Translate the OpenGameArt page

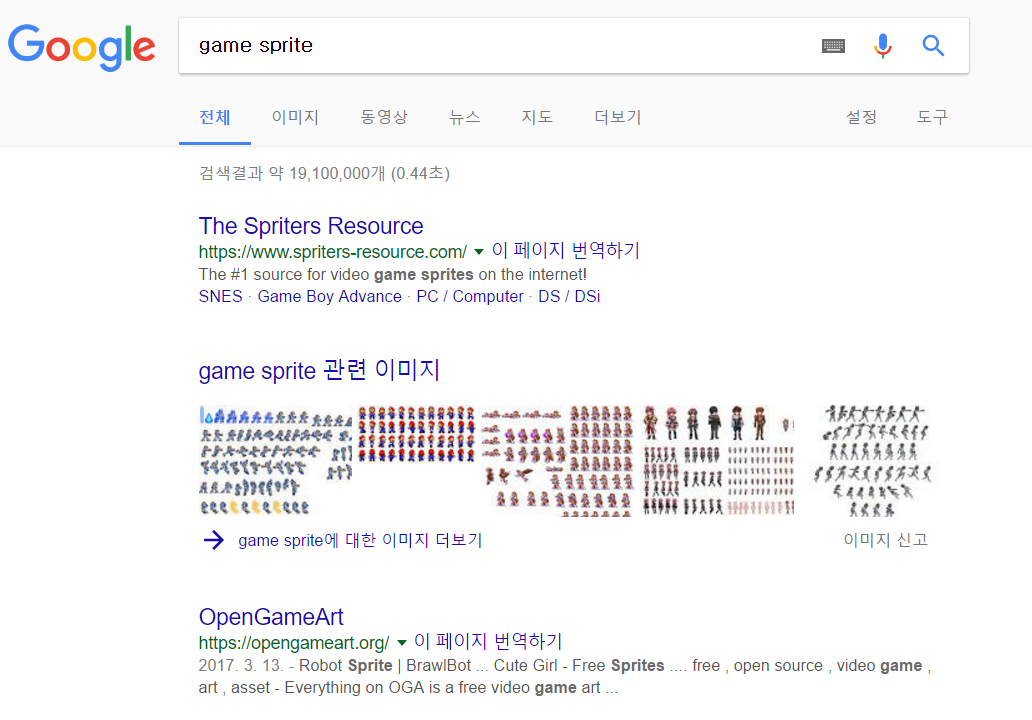pos(488,642)
